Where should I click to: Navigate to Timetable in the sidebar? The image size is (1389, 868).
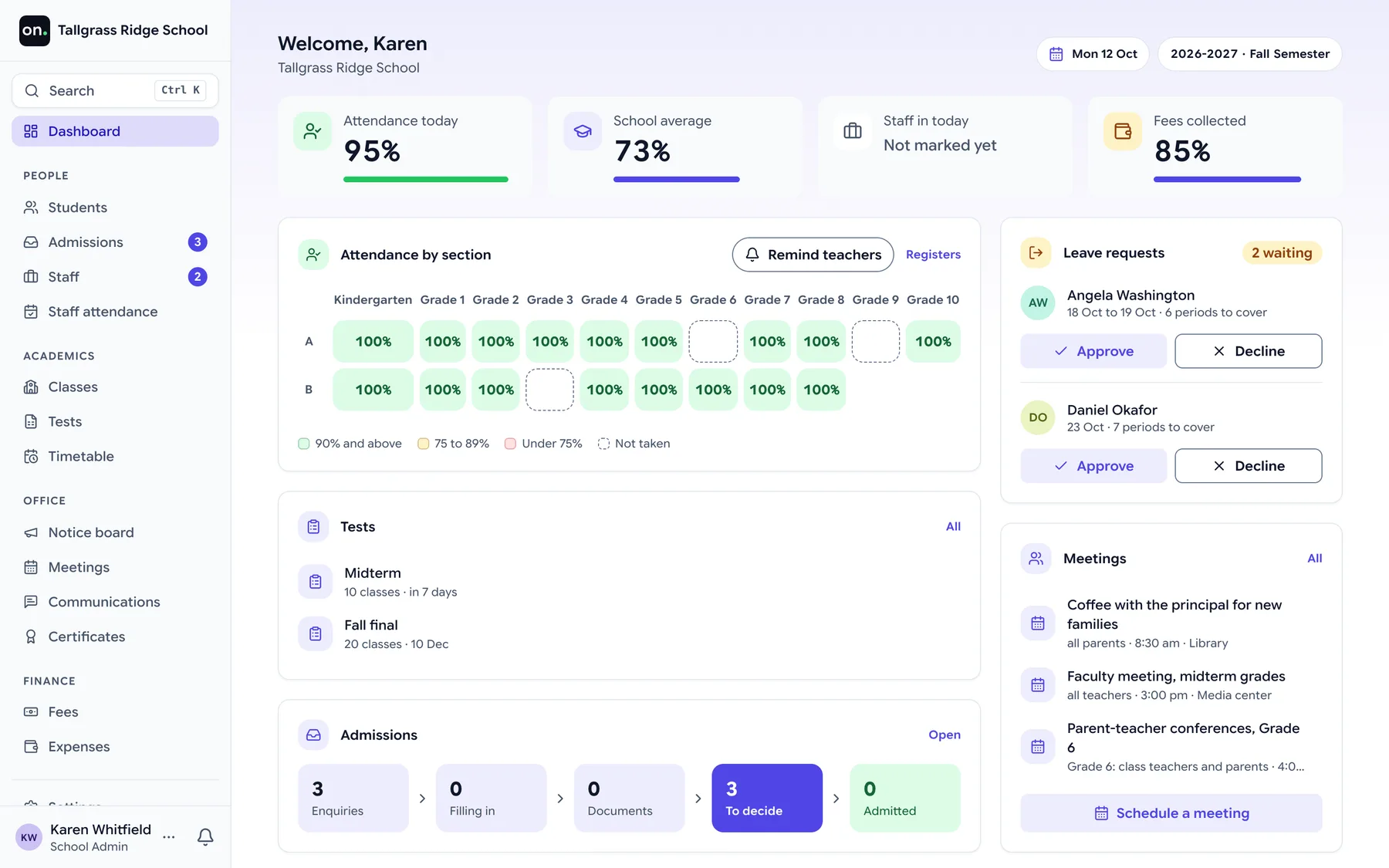tap(115, 457)
